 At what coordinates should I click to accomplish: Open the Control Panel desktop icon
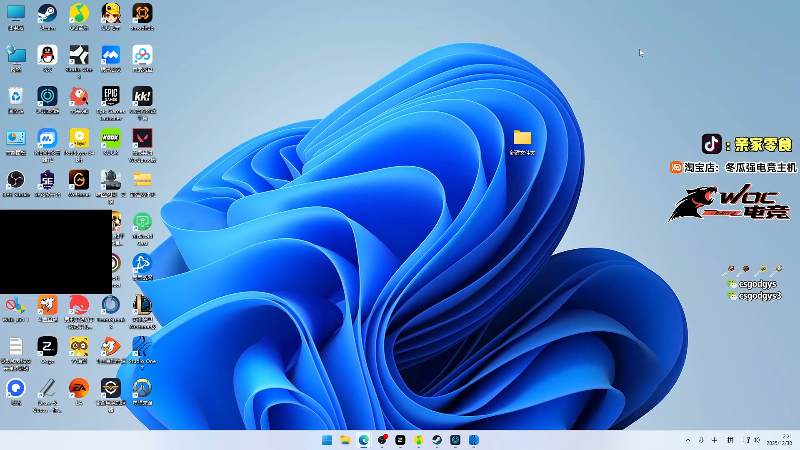tap(16, 138)
